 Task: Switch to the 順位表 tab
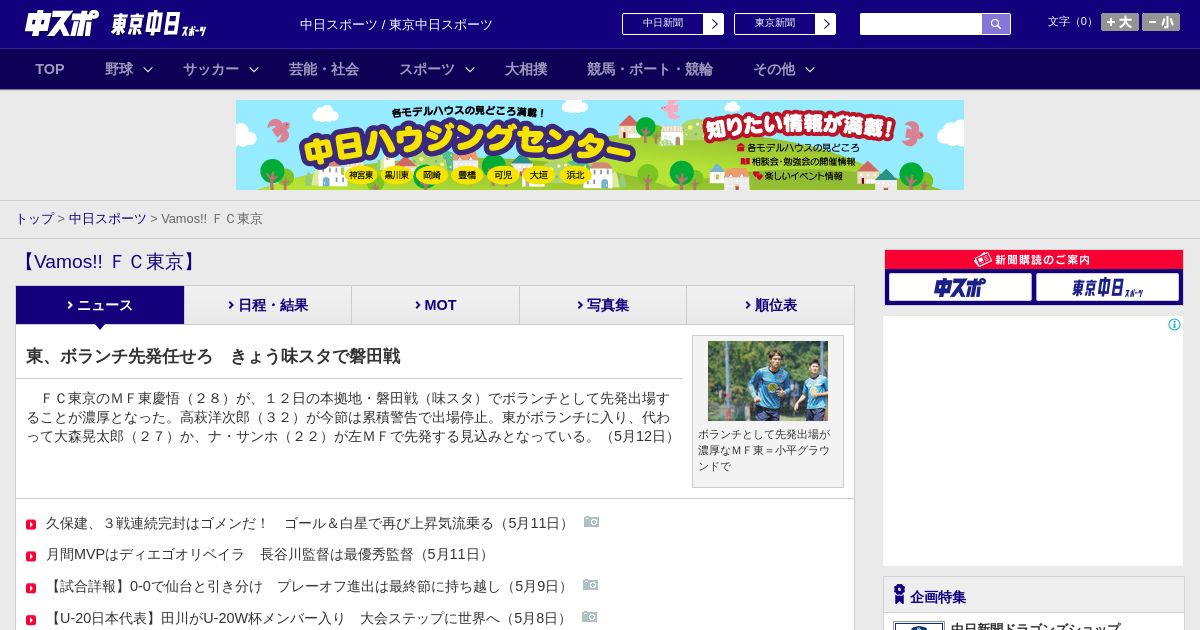click(x=770, y=305)
